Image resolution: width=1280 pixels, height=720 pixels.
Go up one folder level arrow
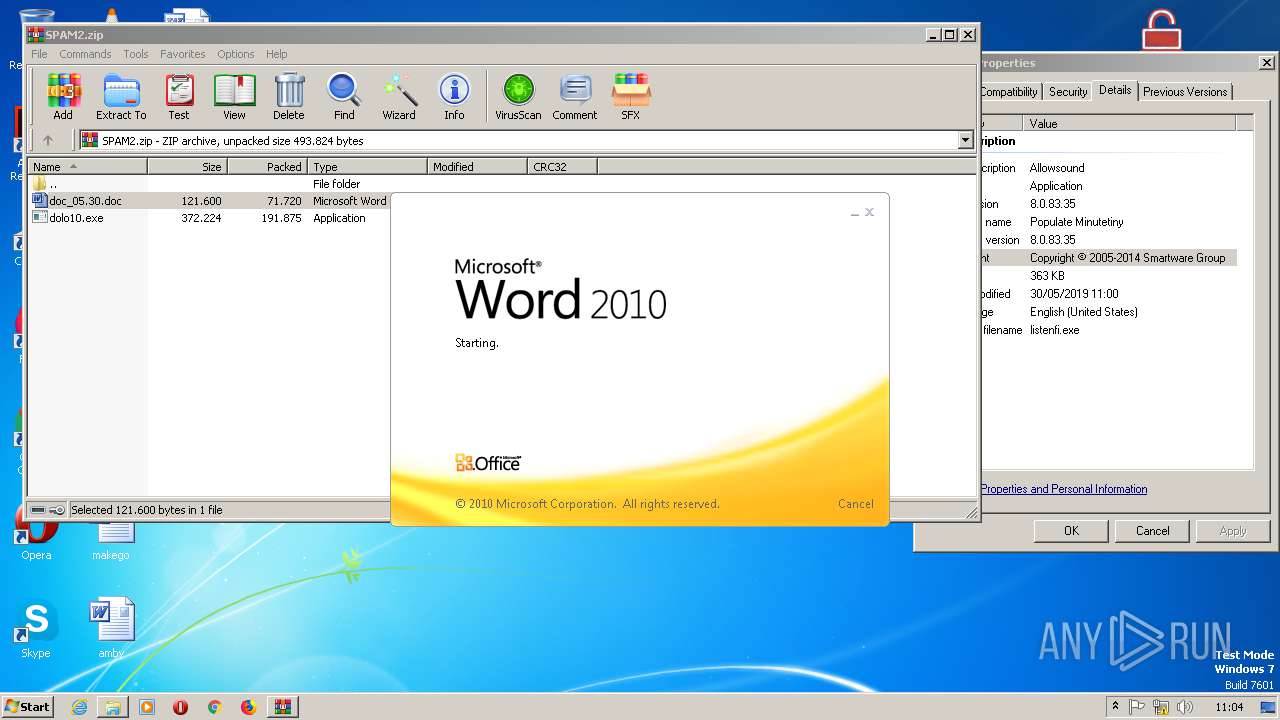point(47,141)
